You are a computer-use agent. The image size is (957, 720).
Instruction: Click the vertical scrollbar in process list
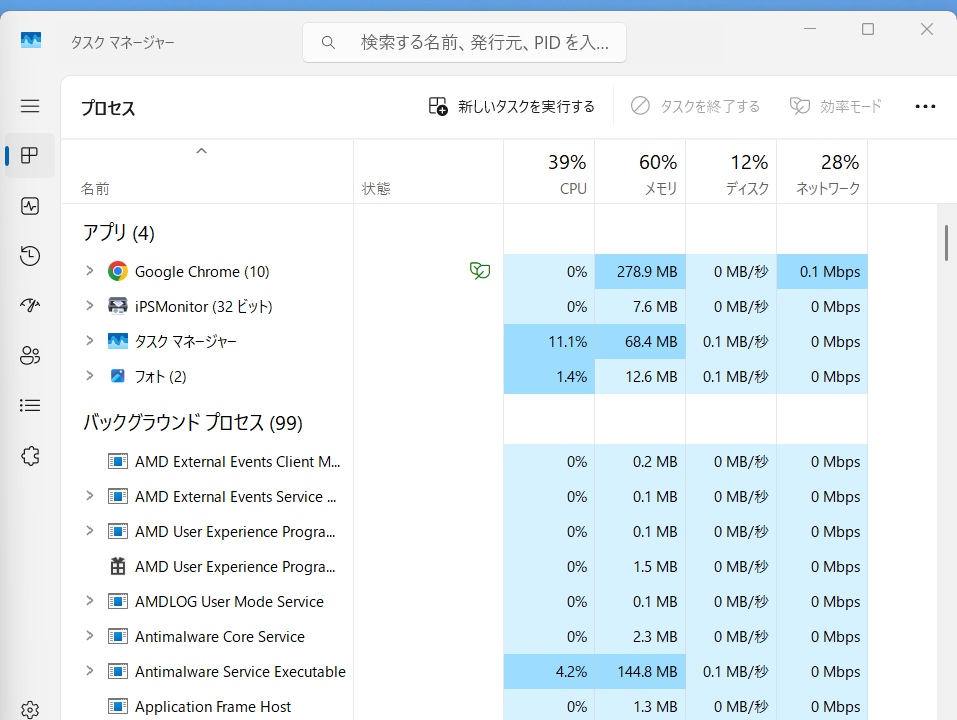946,243
